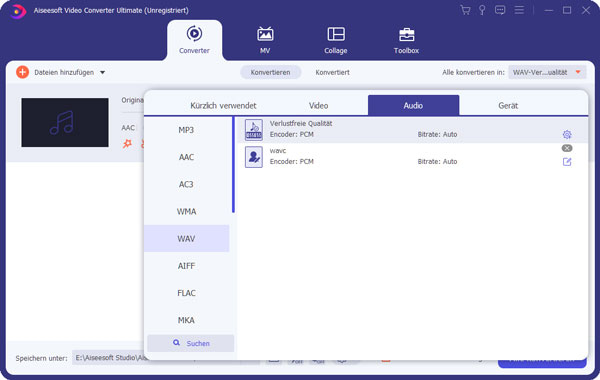The width and height of the screenshot is (600, 380).
Task: Delete the wavc custom profile
Action: click(x=567, y=148)
